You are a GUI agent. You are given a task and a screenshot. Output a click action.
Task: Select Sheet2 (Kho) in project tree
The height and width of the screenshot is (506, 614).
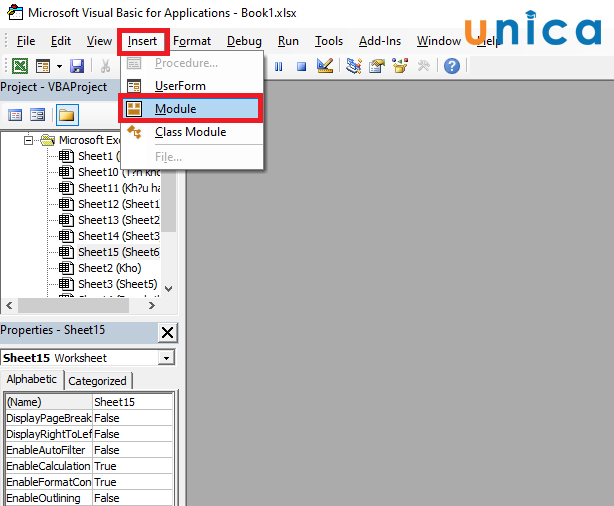[x=110, y=268]
